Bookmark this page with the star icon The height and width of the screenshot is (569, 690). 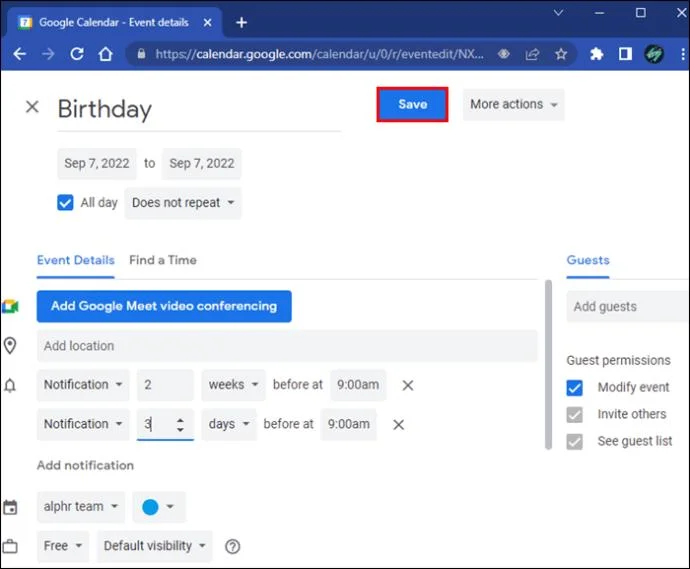click(x=561, y=54)
